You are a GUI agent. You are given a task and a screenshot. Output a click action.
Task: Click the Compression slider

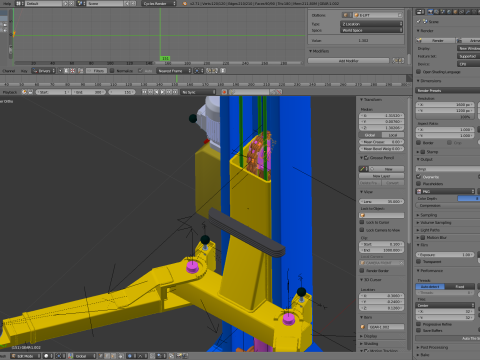coord(448,206)
